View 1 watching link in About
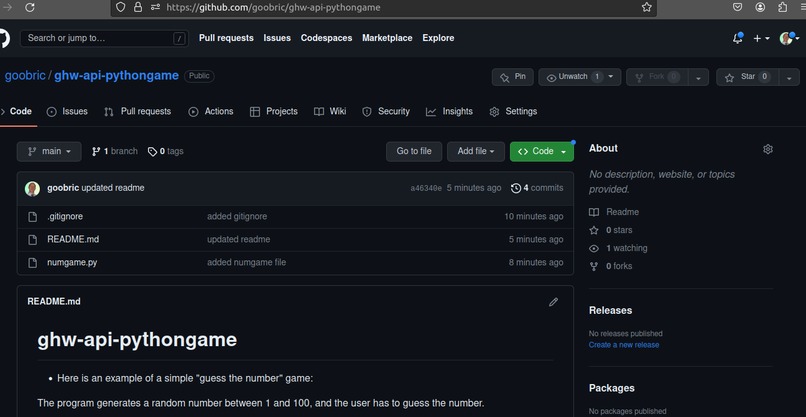Viewport: 806px width, 417px height. pos(618,248)
